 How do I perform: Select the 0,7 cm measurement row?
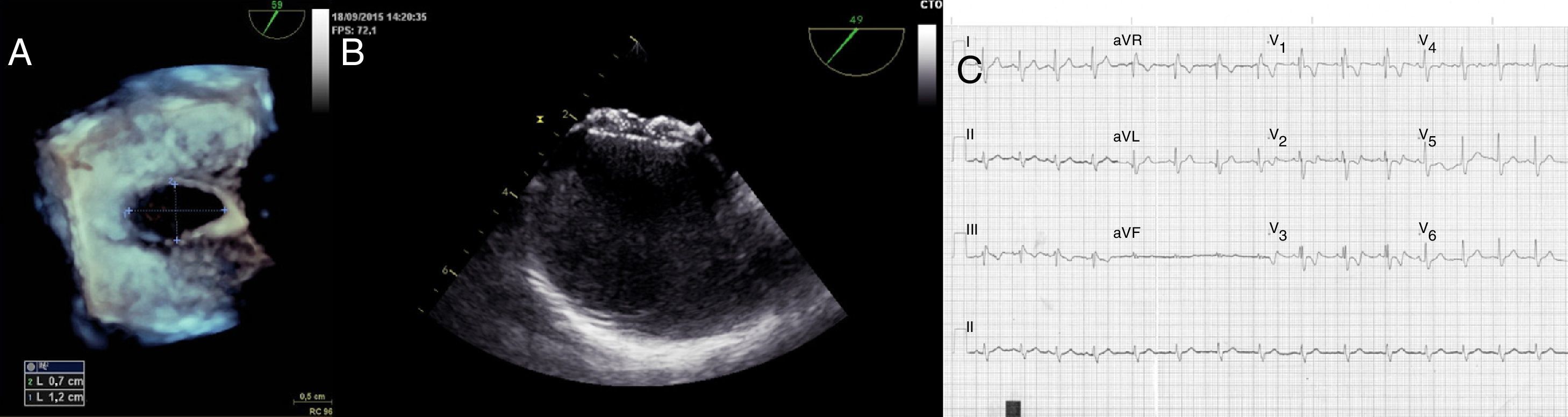coord(54,381)
